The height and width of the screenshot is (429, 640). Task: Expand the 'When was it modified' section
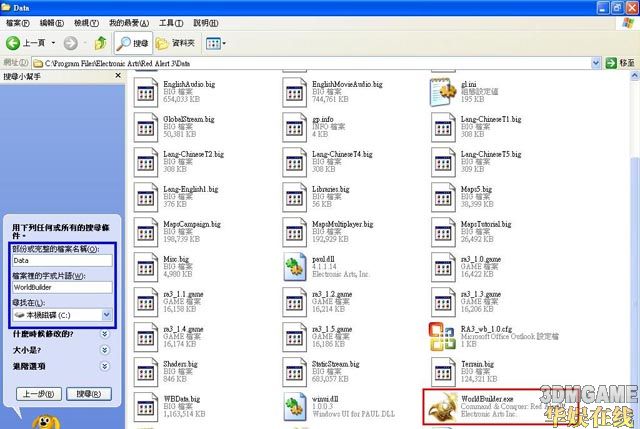(104, 334)
